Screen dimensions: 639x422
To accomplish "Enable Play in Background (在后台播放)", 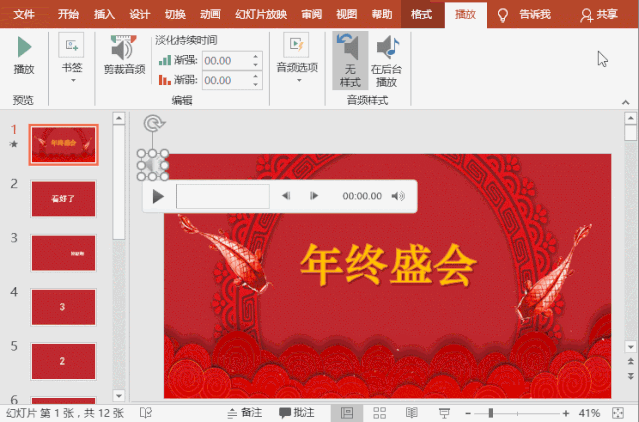I will tap(385, 60).
